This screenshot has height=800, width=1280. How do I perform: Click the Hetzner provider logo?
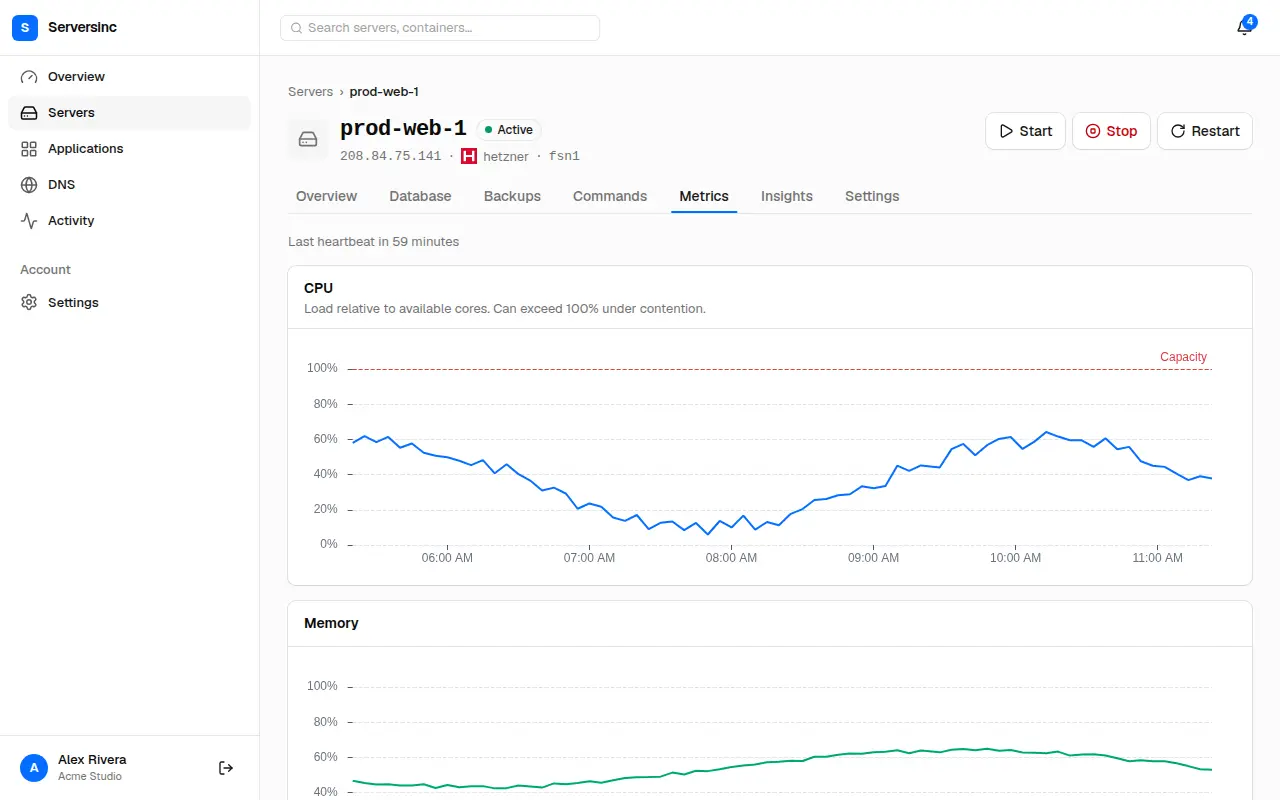[x=468, y=156]
